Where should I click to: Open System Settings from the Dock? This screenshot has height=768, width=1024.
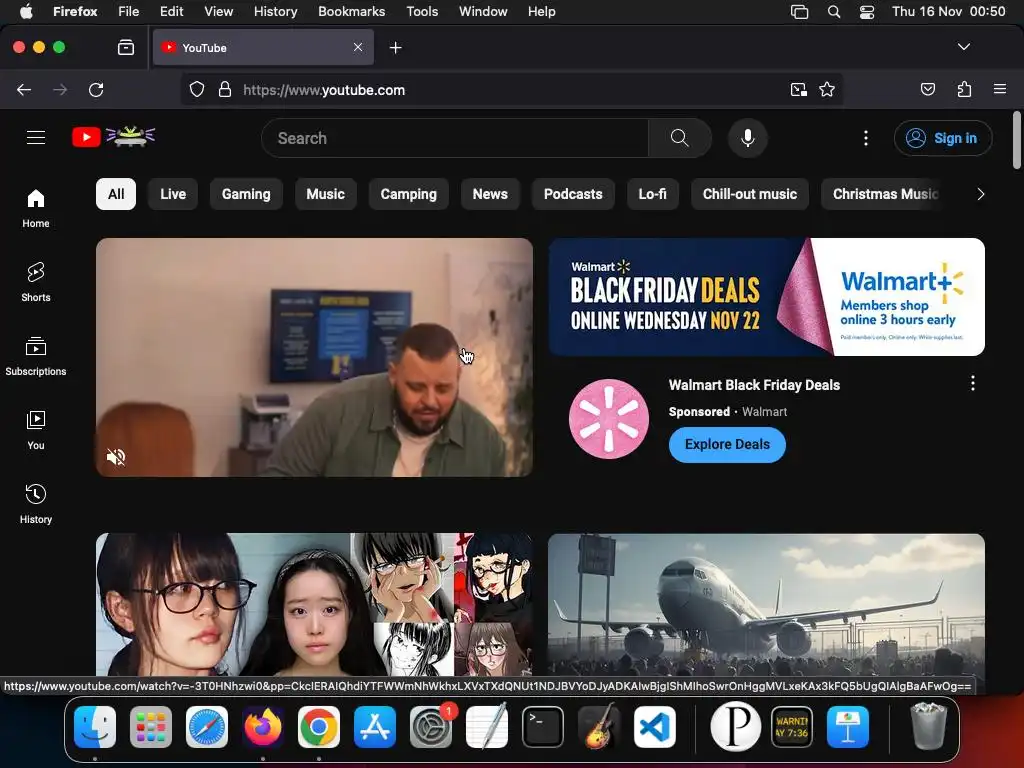(431, 727)
